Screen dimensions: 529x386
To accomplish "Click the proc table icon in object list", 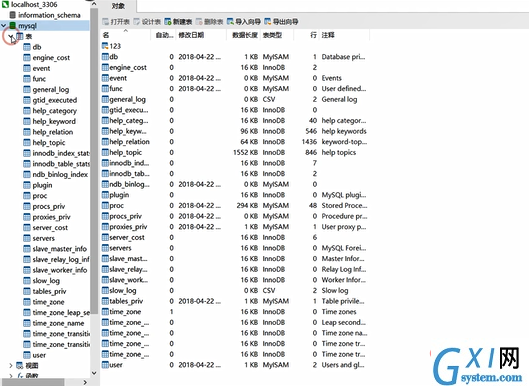I will (105, 205).
